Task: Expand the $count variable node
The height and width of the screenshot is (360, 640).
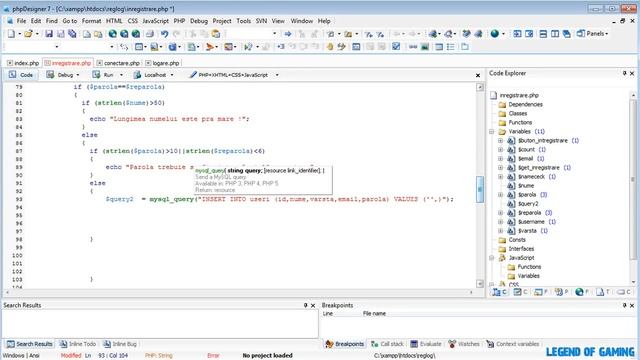Action: tap(500, 149)
